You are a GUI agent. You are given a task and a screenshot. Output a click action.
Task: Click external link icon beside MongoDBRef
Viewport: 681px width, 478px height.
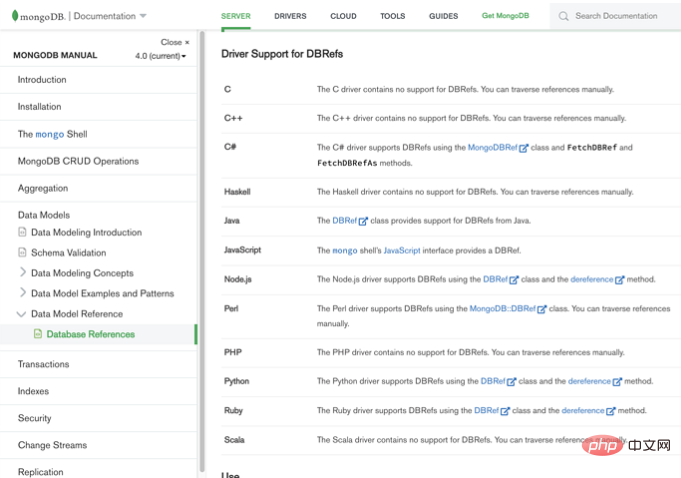pos(524,148)
